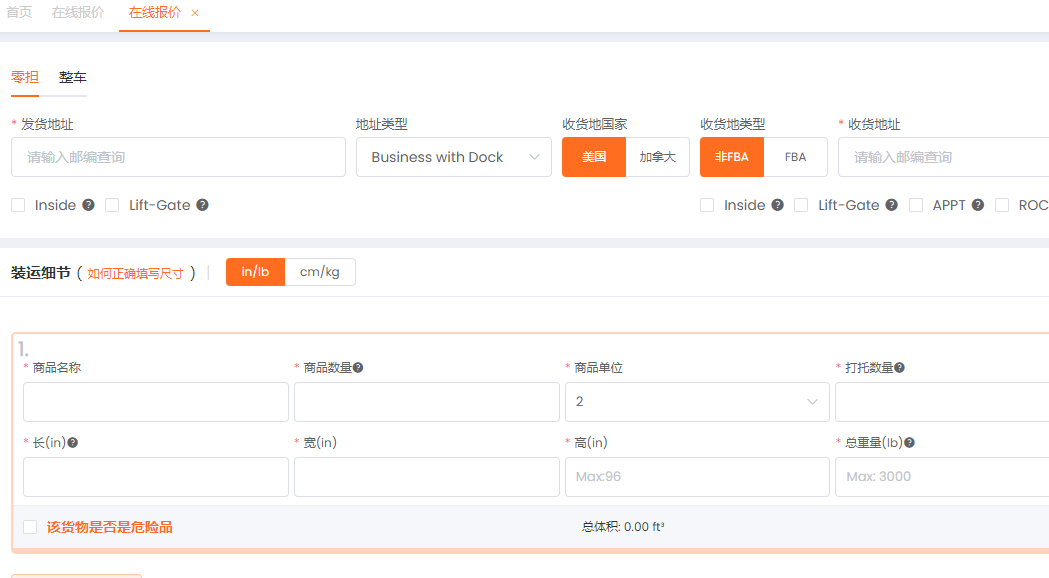Viewport: 1049px width, 578px height.
Task: Click help icon next to origin Lift-Gate
Action: [x=202, y=205]
